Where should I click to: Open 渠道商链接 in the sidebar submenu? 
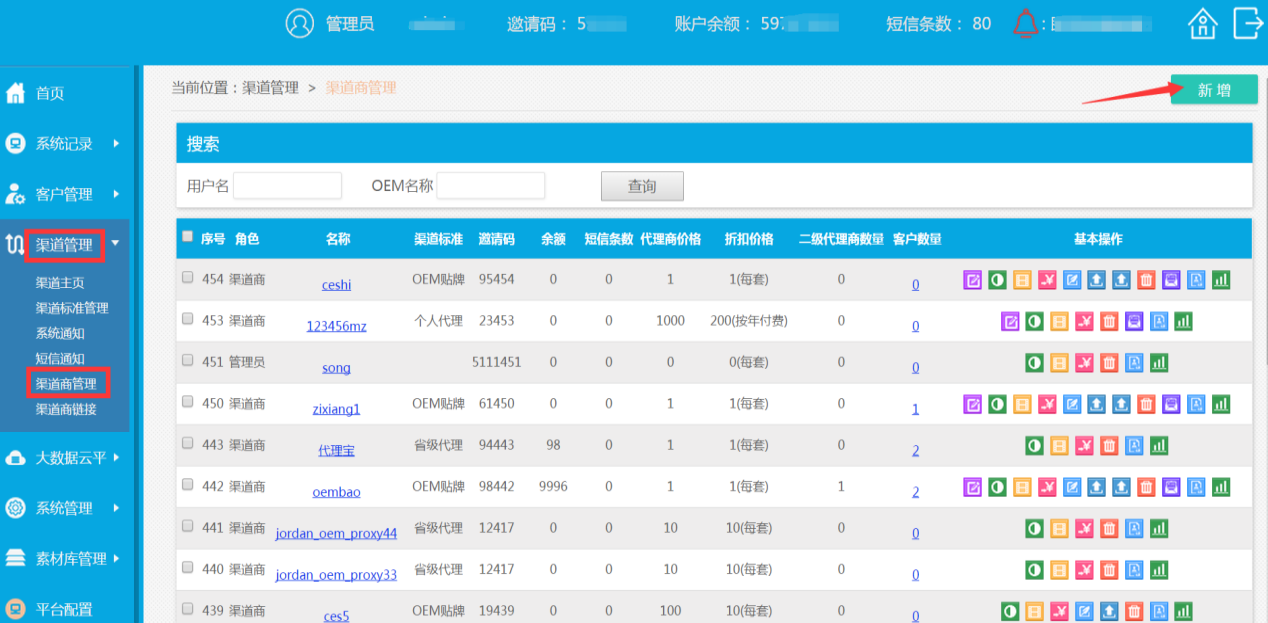tap(66, 408)
